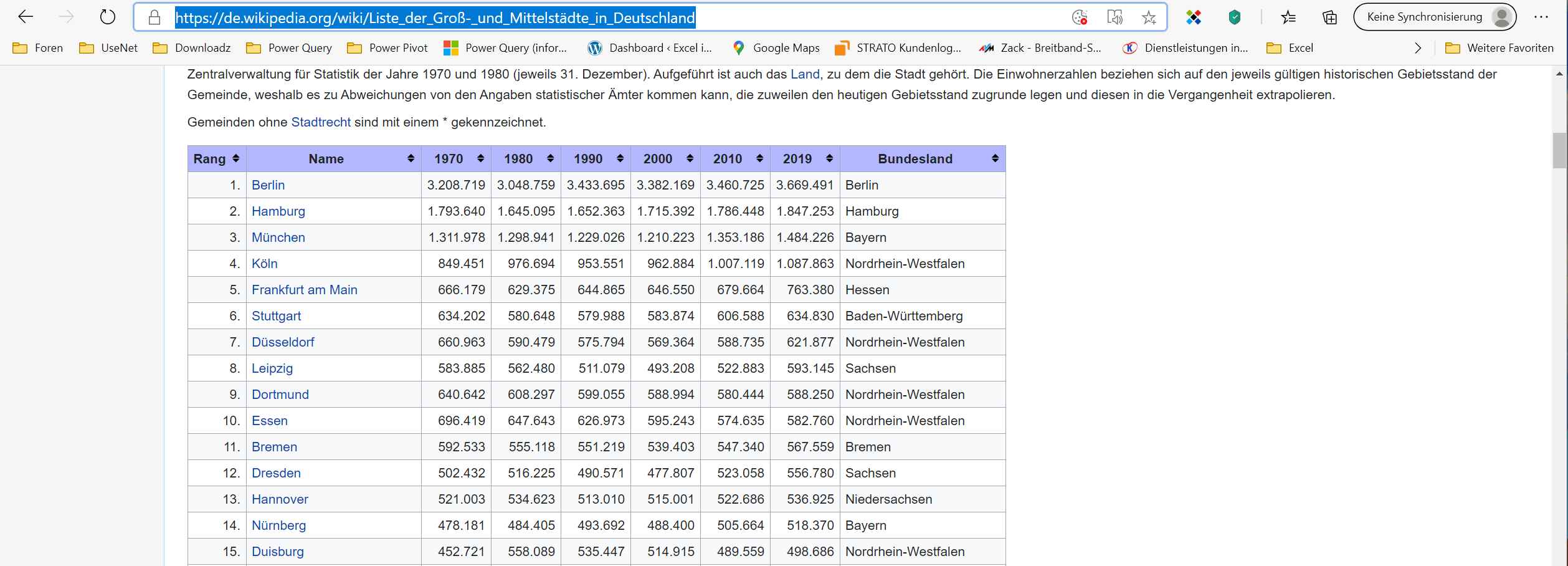Viewport: 1568px width, 566px height.
Task: Reload the current page
Action: (108, 17)
